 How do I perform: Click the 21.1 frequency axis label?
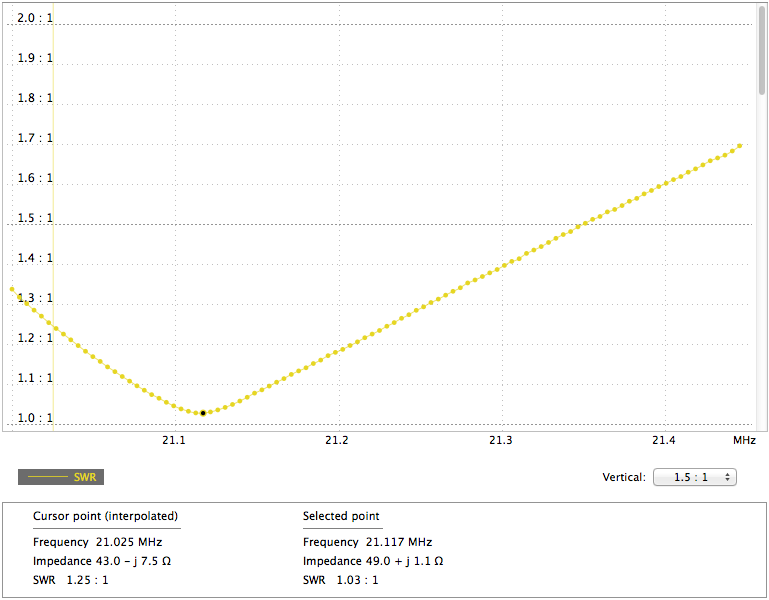[x=174, y=440]
